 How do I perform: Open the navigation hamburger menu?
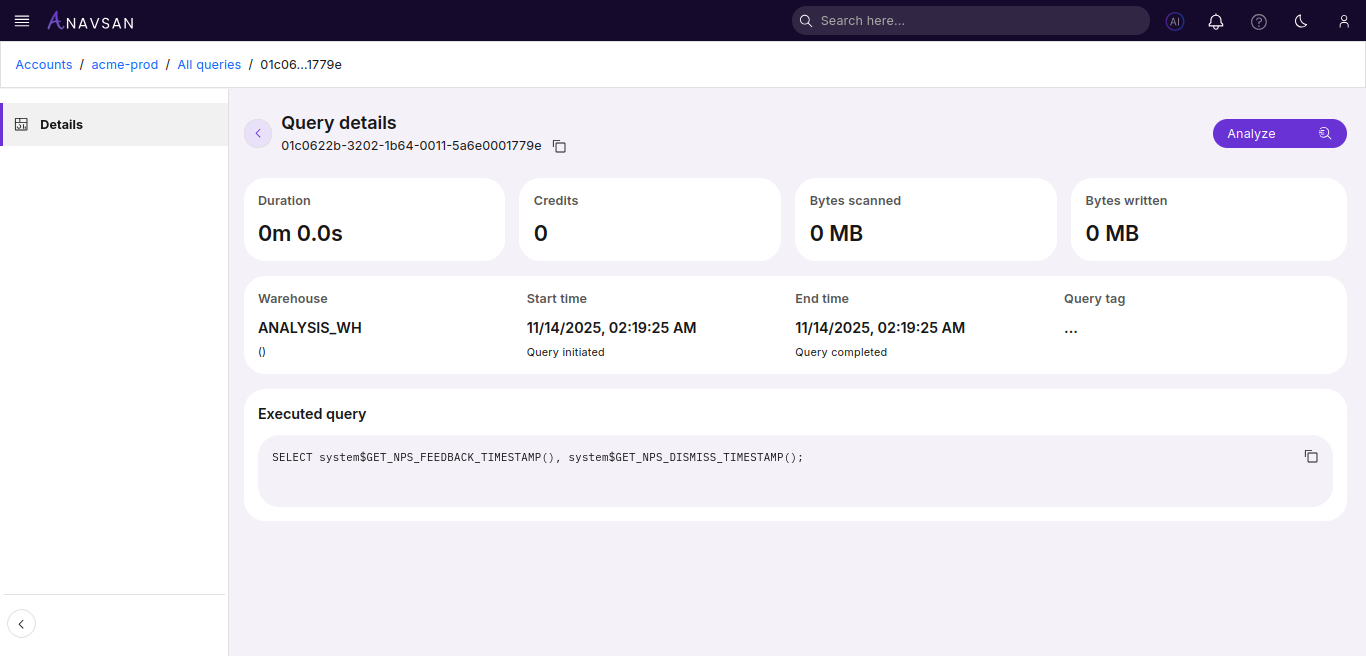click(22, 20)
